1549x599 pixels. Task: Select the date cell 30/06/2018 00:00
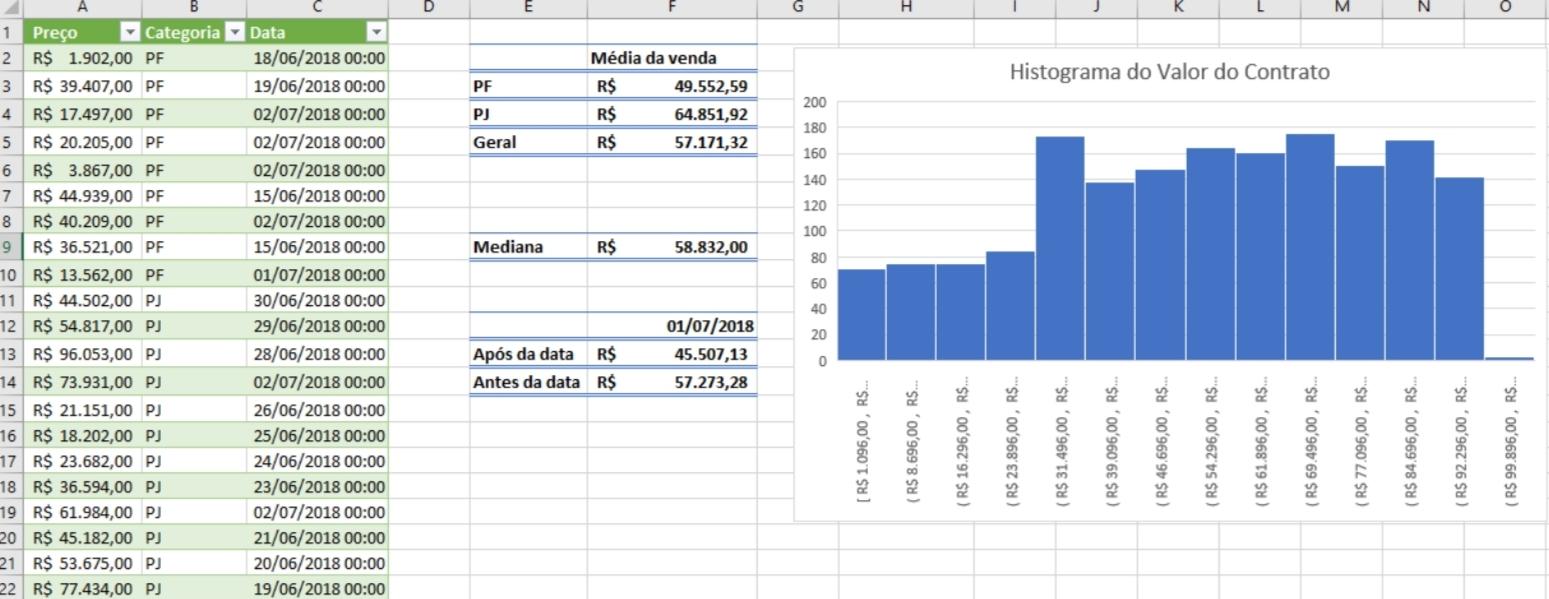click(317, 300)
